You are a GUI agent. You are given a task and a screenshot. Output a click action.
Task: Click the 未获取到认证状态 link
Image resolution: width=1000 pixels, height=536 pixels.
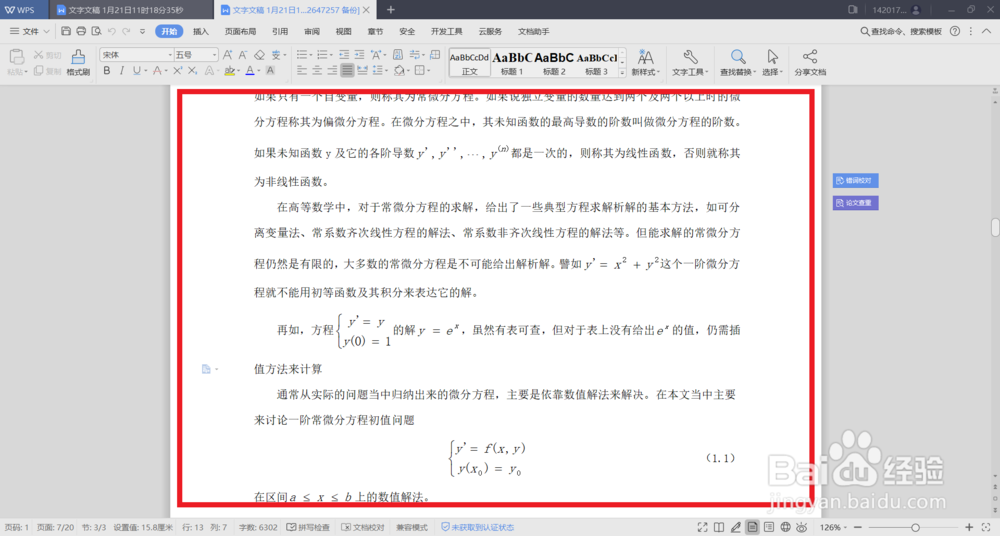(478, 527)
